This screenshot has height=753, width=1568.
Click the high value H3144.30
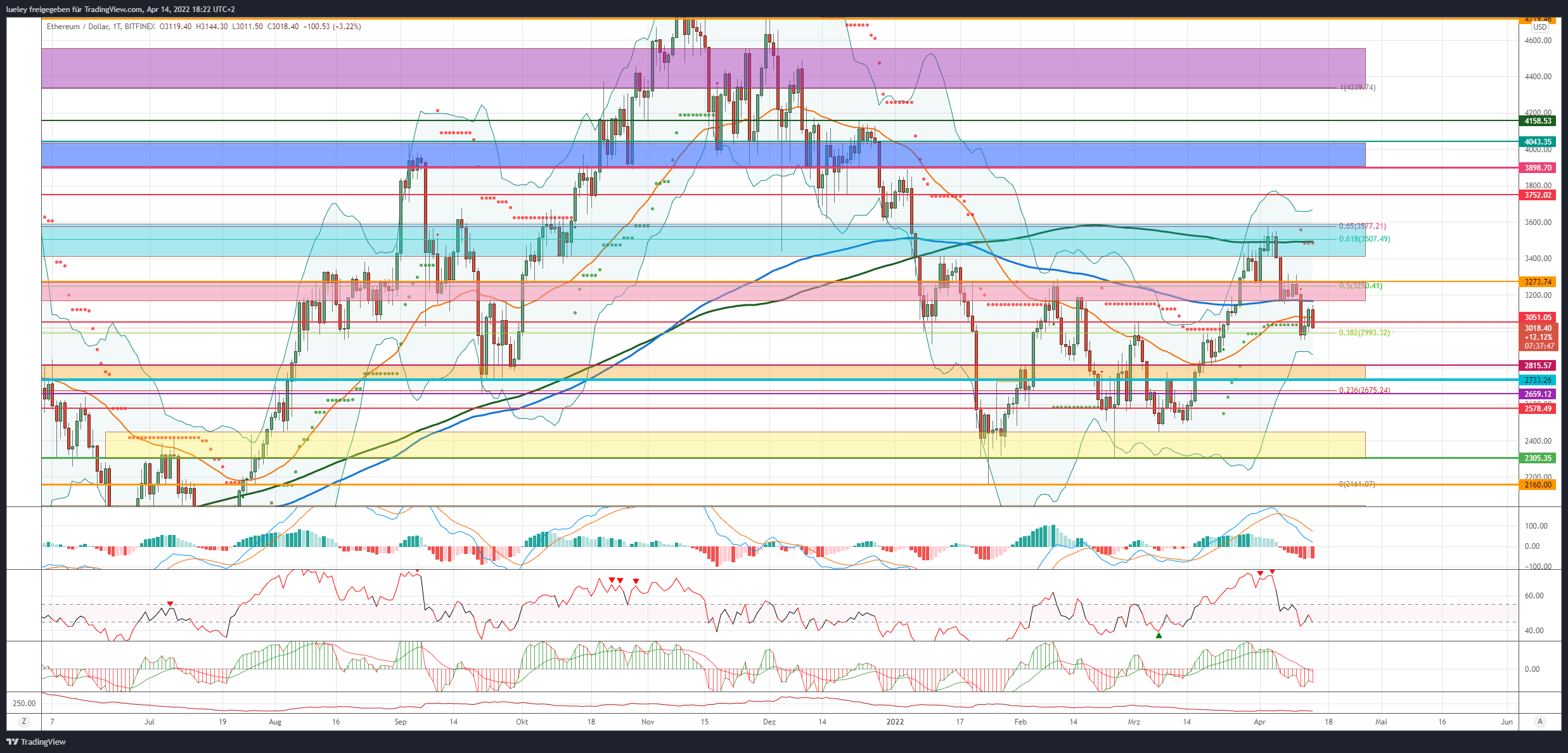coord(212,27)
